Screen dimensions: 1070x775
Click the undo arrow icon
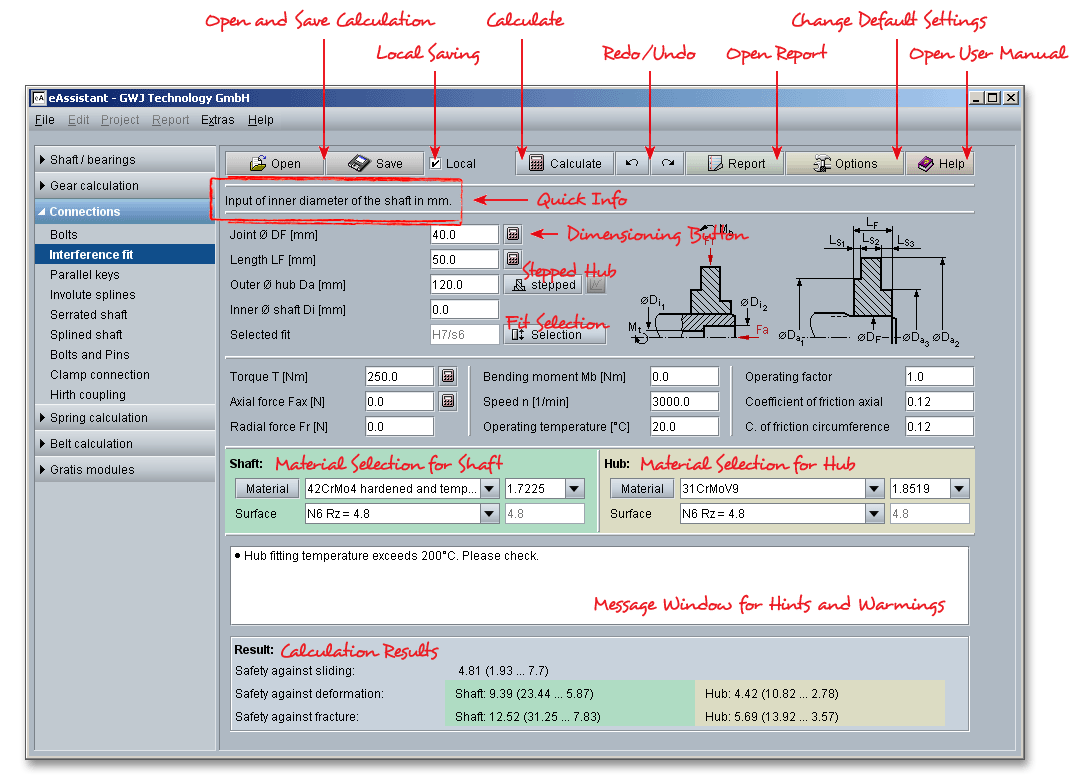coord(632,163)
